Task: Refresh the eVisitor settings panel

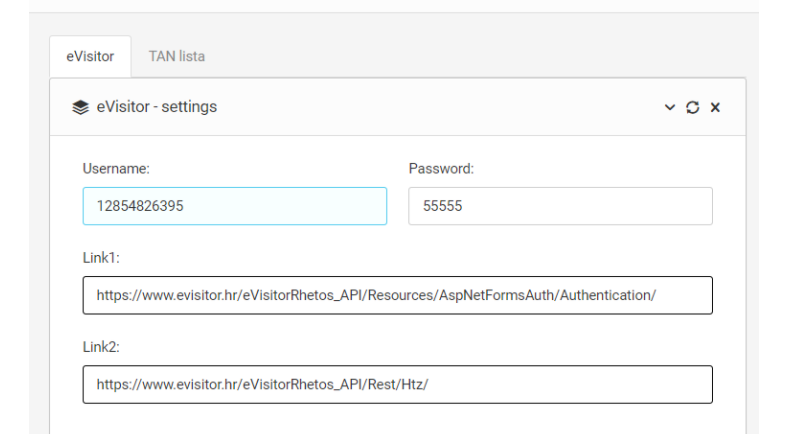Action: 692,107
